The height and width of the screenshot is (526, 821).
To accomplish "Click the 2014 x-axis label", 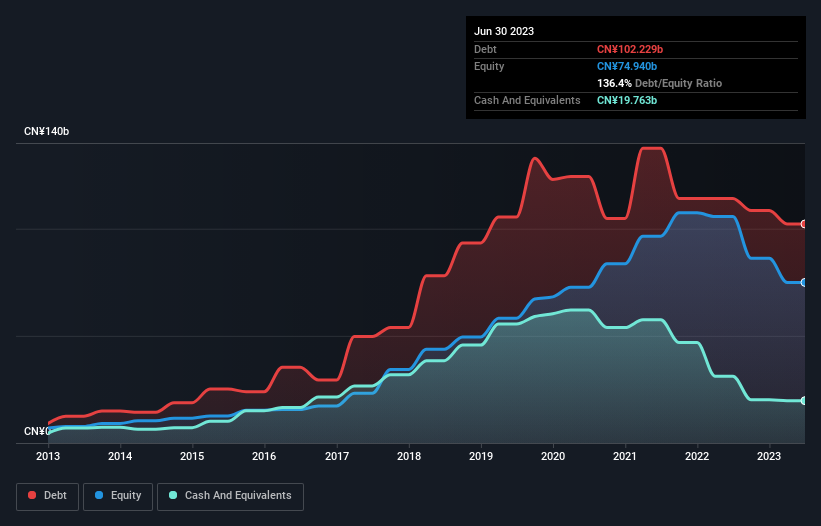I will (x=120, y=456).
